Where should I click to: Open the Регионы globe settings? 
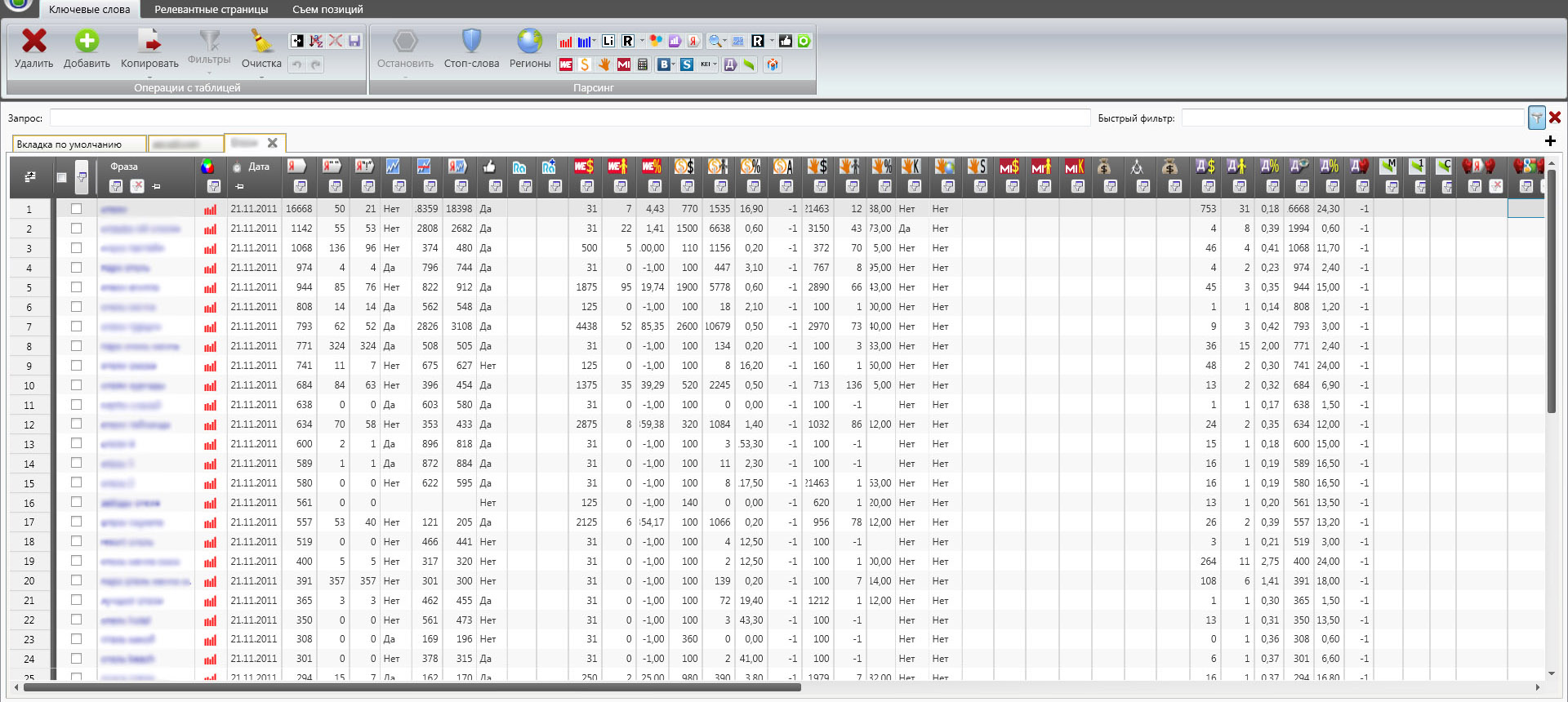[530, 41]
